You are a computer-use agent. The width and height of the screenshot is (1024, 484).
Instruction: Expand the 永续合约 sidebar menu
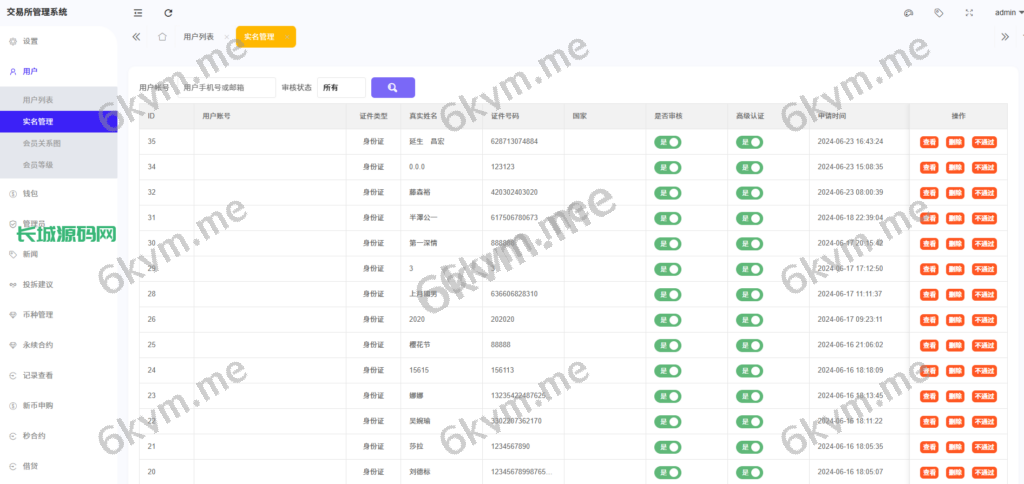point(59,345)
